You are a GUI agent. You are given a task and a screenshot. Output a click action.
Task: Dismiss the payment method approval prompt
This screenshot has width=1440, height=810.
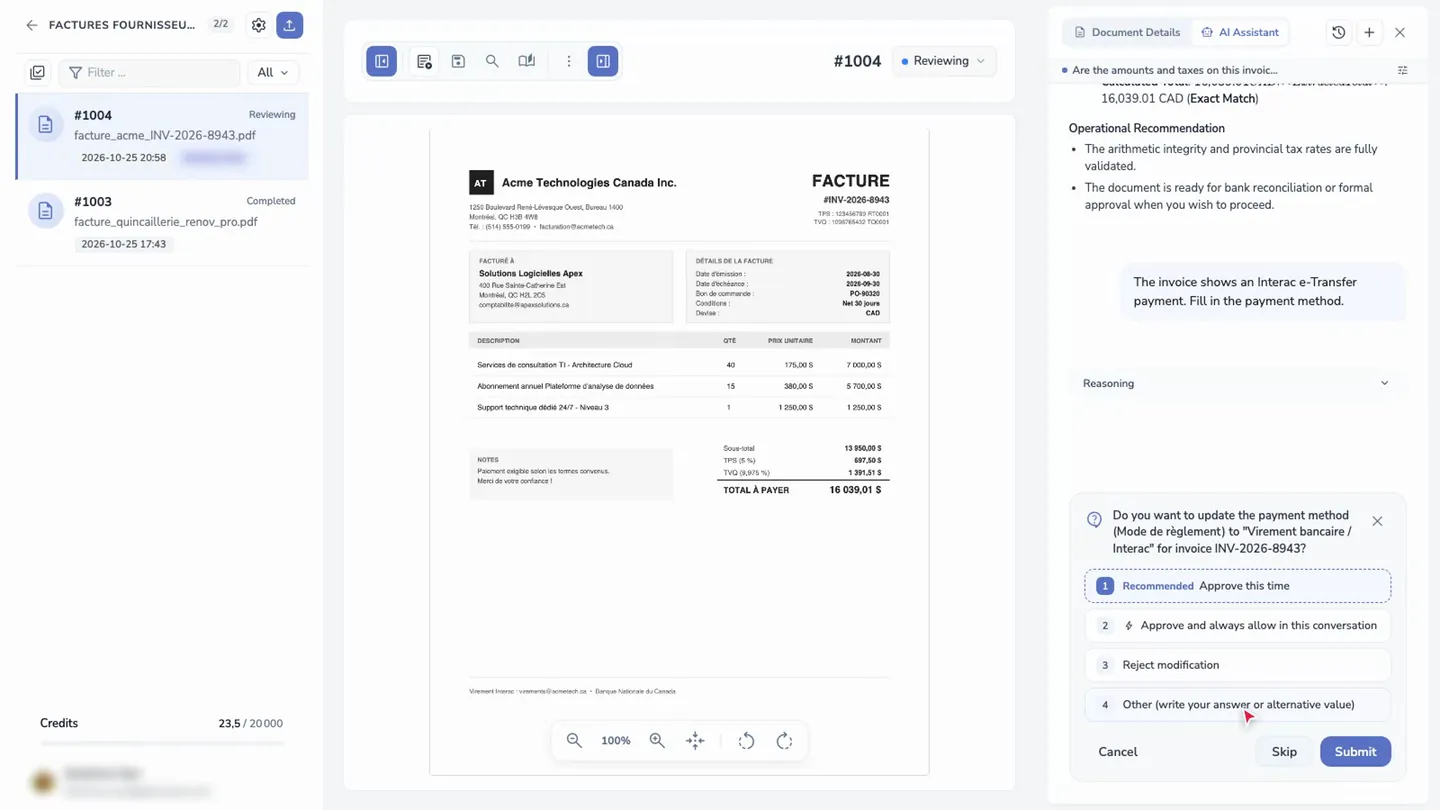tap(1377, 521)
